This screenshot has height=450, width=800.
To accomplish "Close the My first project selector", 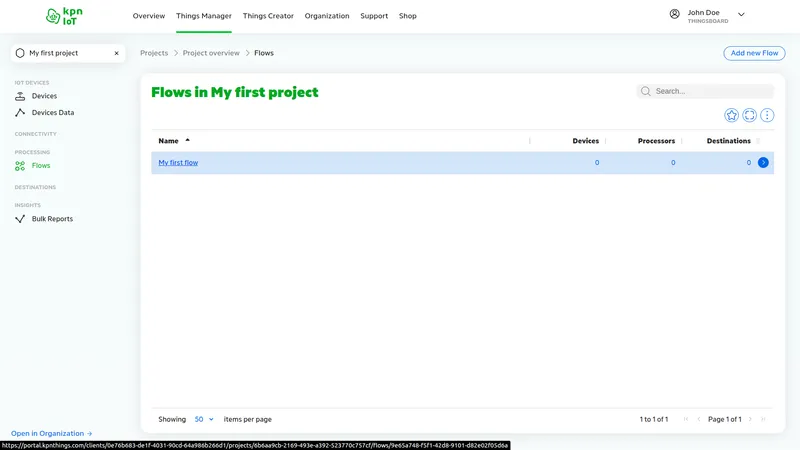I will [x=116, y=53].
